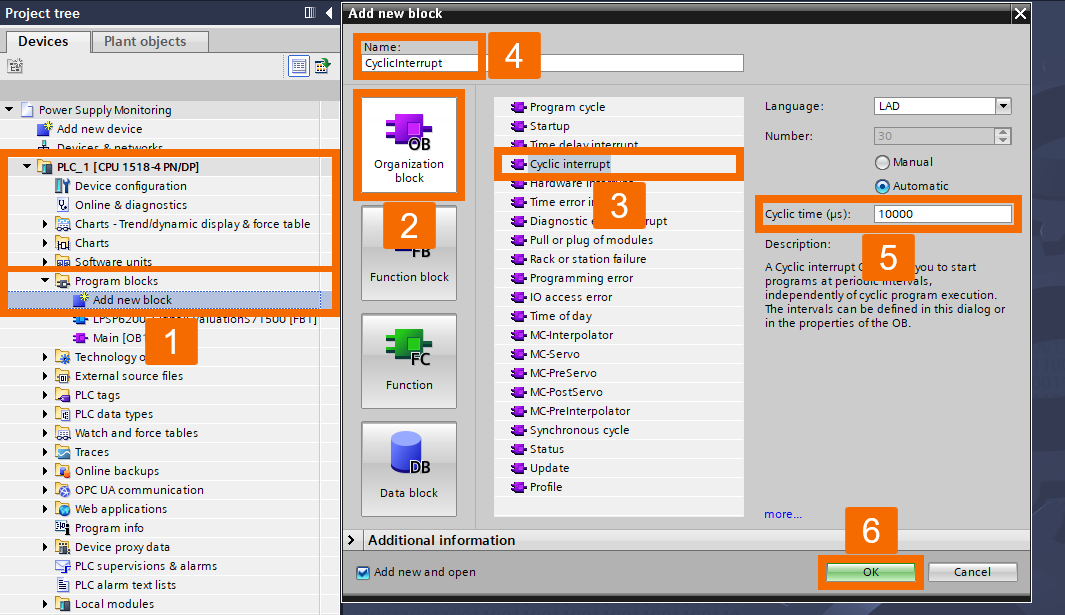Screen dimensions: 1065x615
Task: Toggle the project tree column layout icon
Action: click(310, 13)
